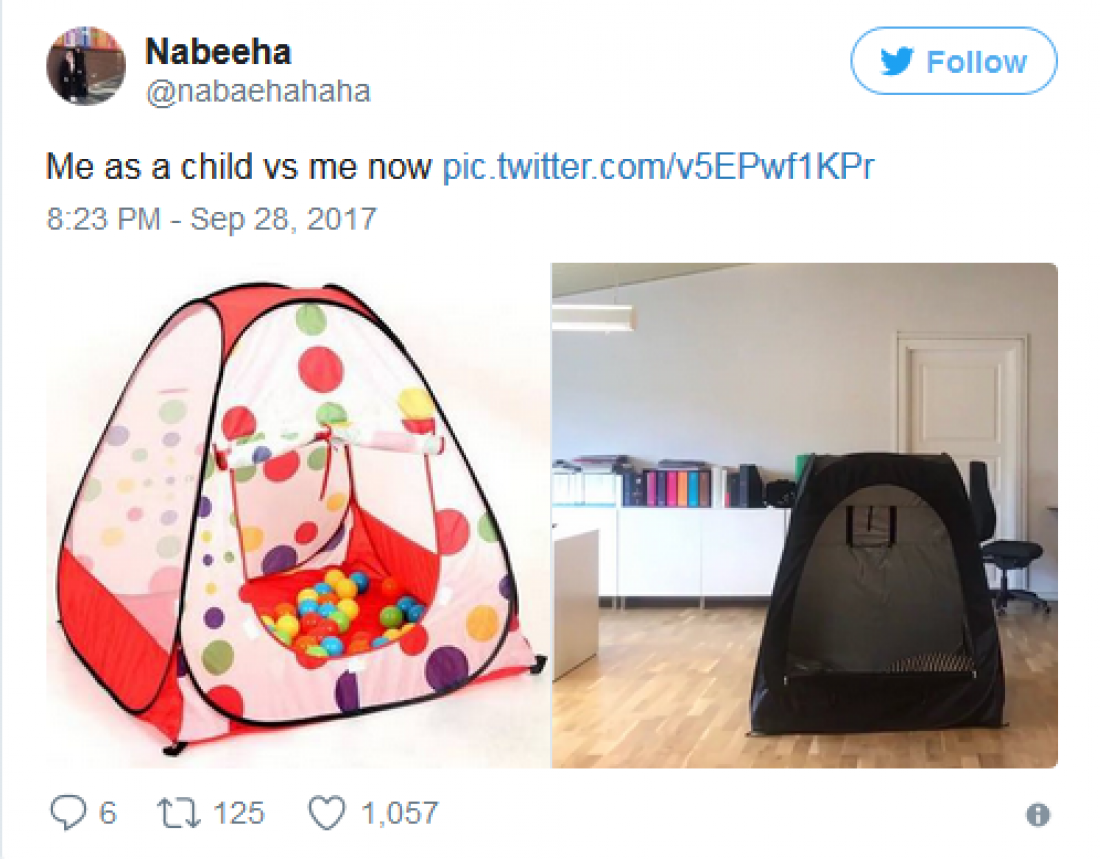Open the black tent office image
1100x859 pixels.
click(x=805, y=516)
